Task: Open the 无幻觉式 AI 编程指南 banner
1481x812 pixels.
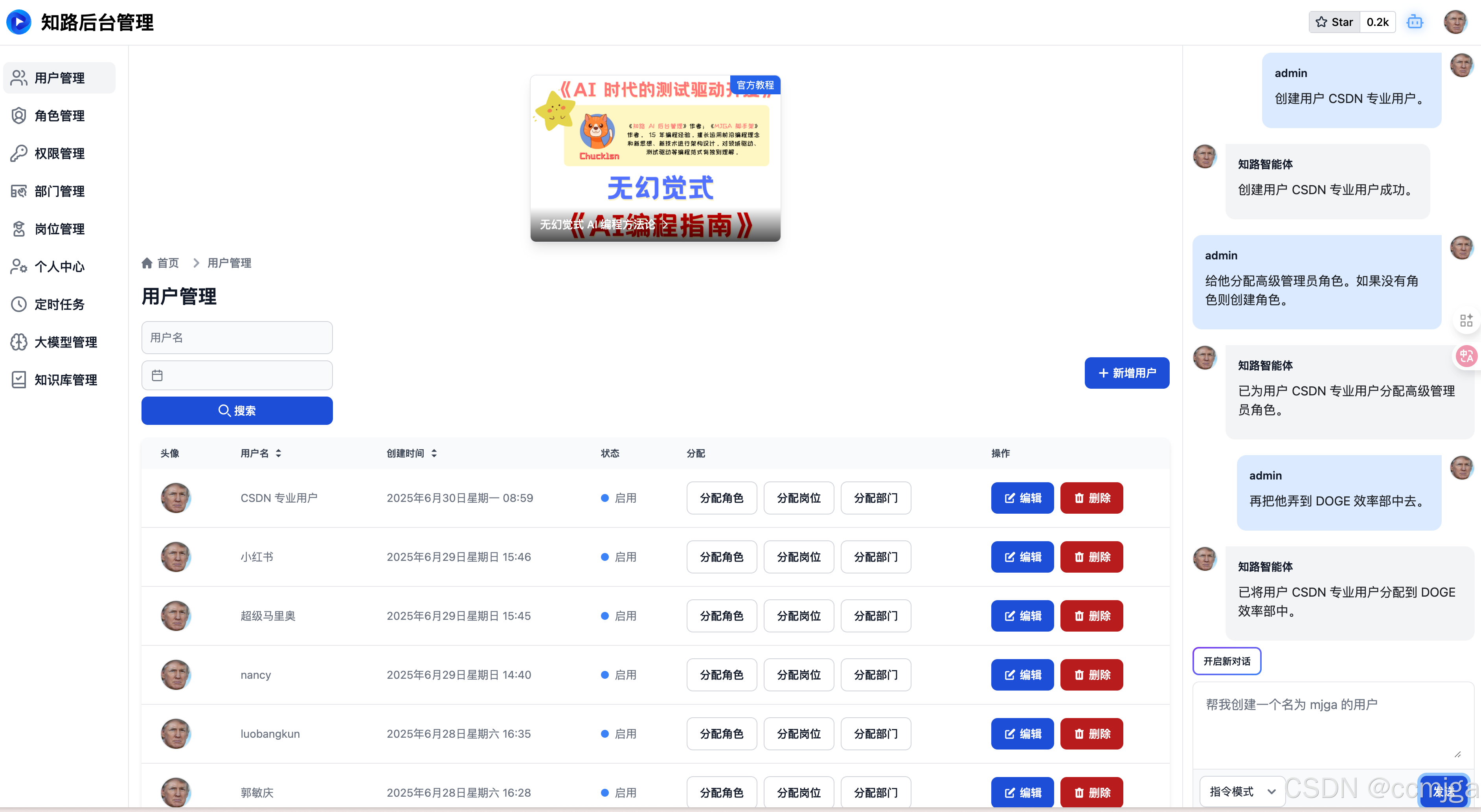Action: 656,158
